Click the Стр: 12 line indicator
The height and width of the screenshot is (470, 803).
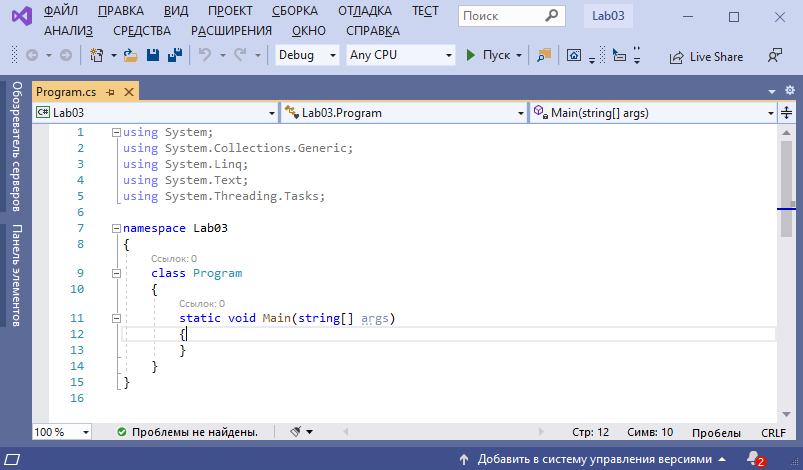tap(590, 432)
